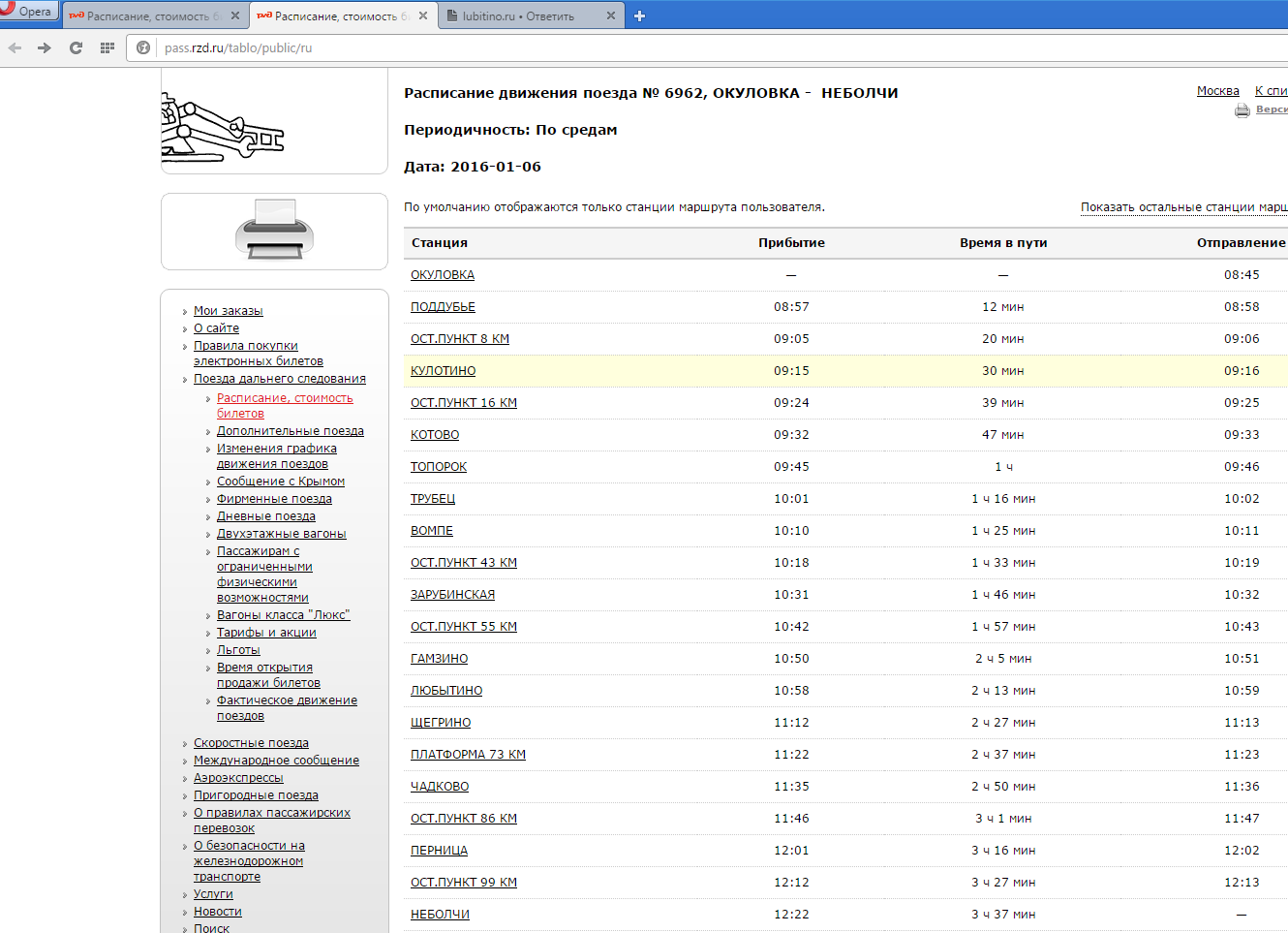The width and height of the screenshot is (1288, 933).
Task: Click the large printer icon in sidebar
Action: 274,231
